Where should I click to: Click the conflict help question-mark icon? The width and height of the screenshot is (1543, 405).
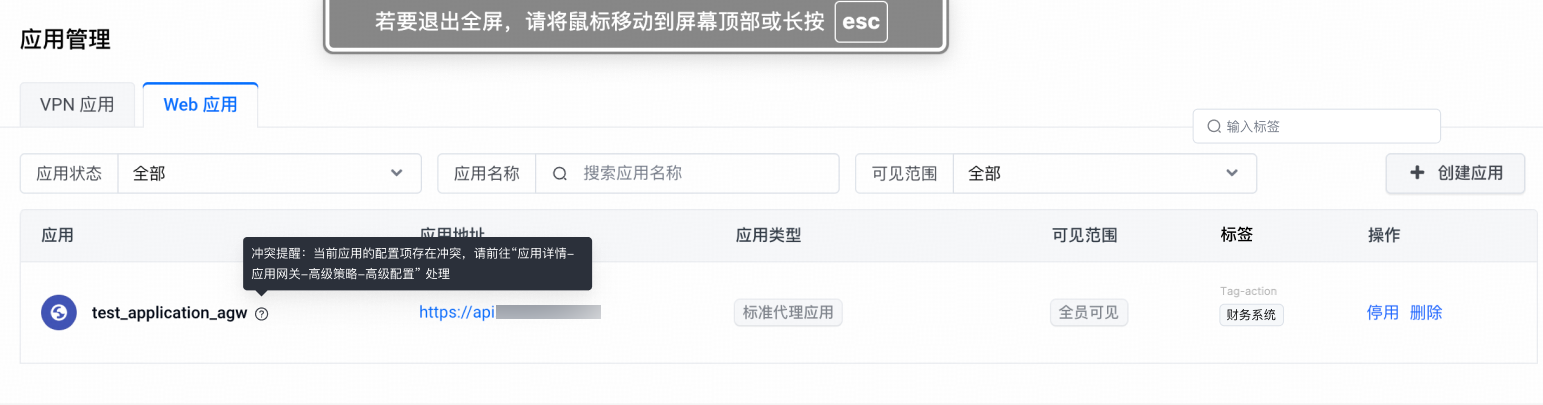(x=261, y=313)
